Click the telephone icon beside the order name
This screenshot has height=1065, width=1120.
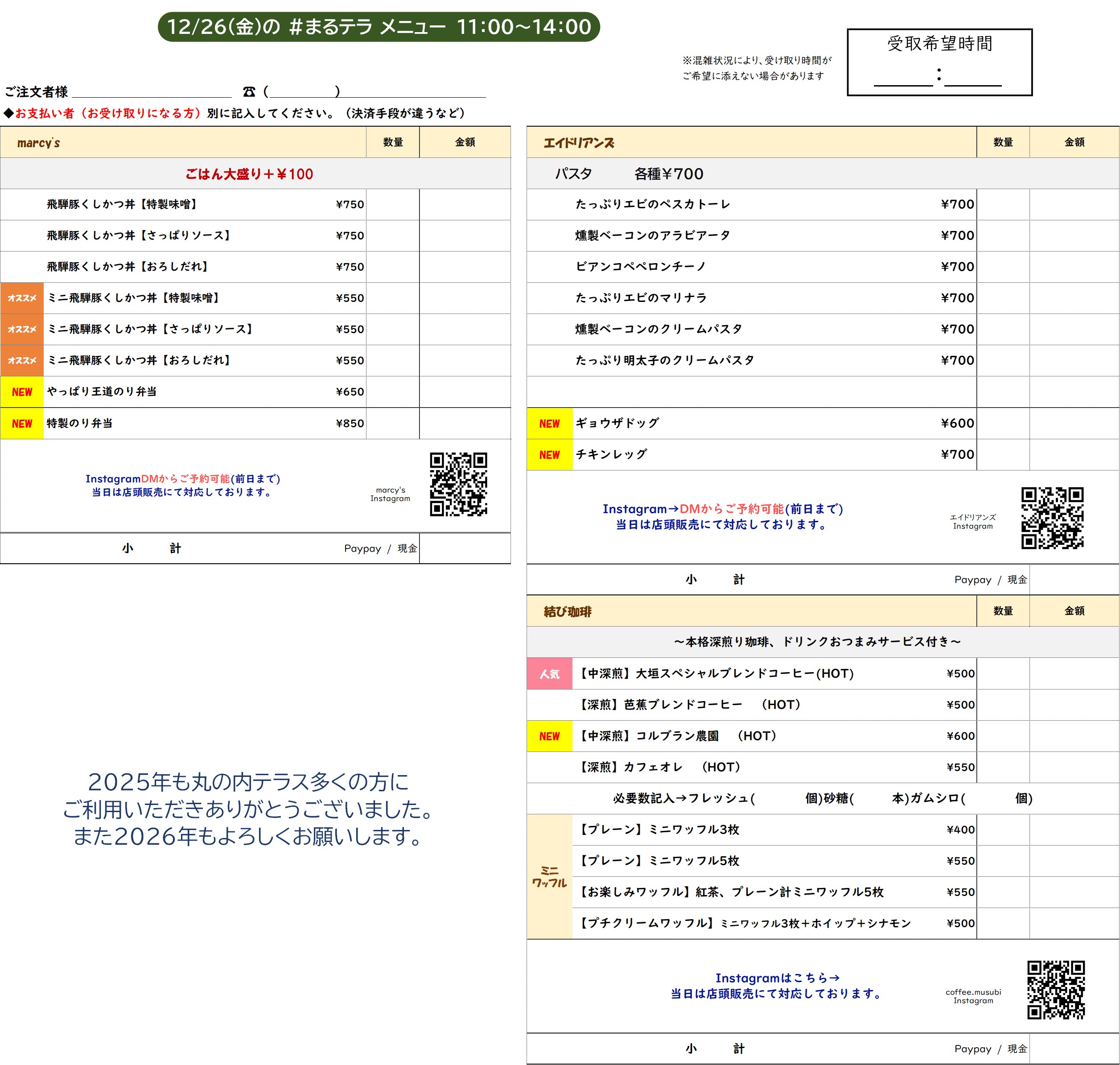coord(249,91)
